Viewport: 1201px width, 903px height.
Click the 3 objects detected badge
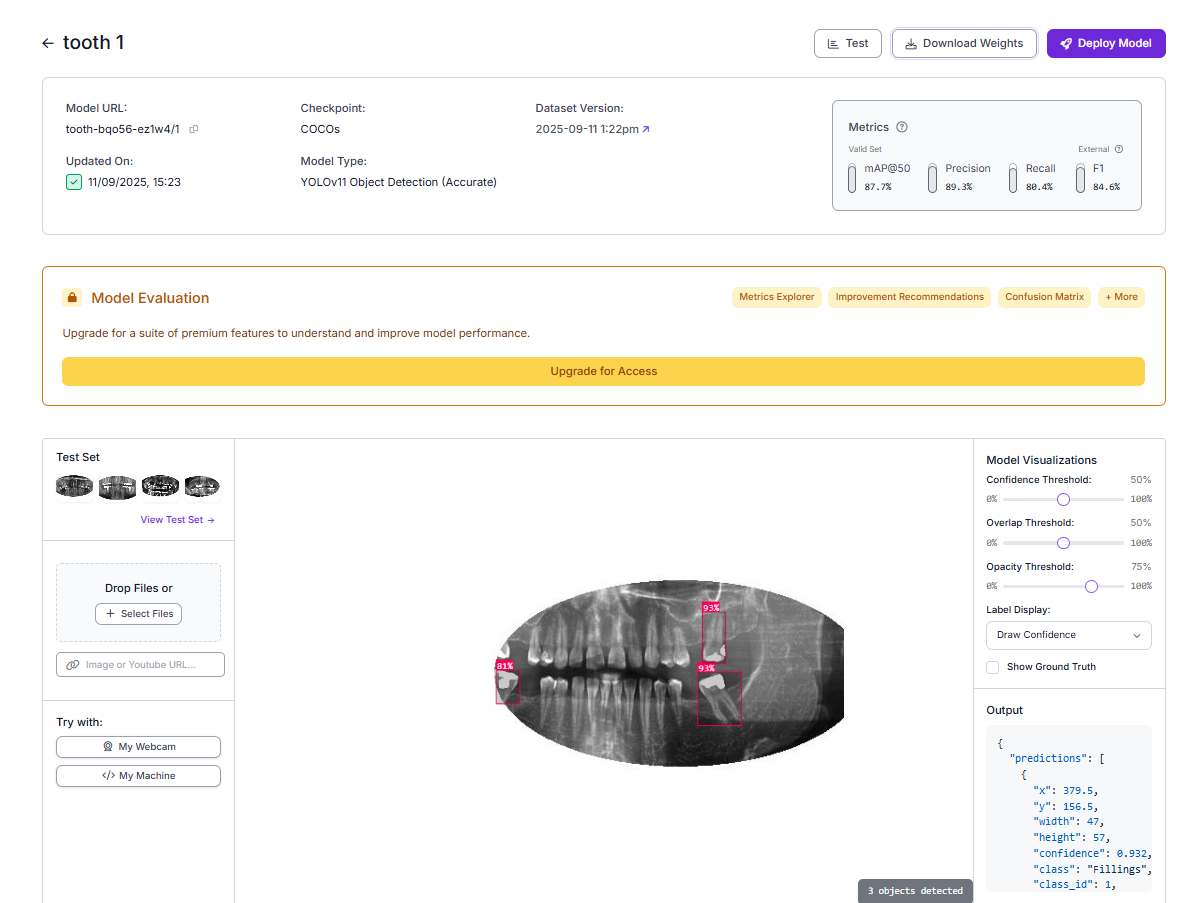[x=915, y=890]
